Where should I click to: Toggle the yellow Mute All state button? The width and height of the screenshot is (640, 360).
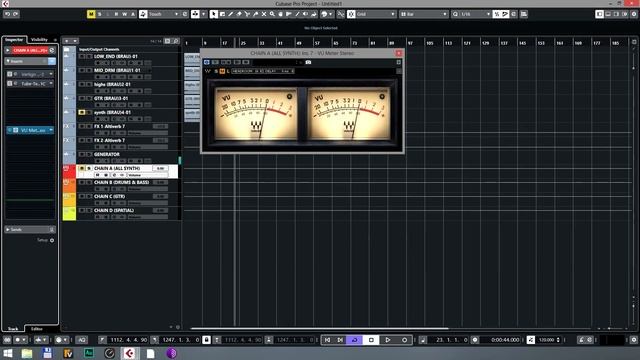pyautogui.click(x=91, y=14)
